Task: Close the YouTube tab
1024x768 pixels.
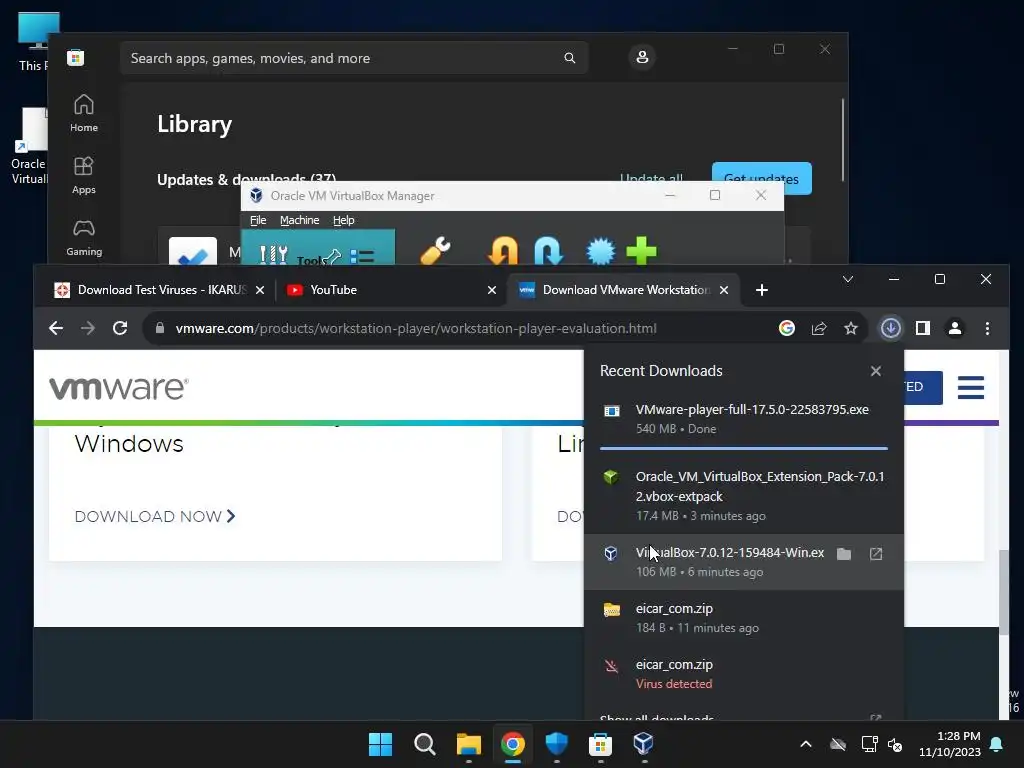Action: tap(492, 290)
